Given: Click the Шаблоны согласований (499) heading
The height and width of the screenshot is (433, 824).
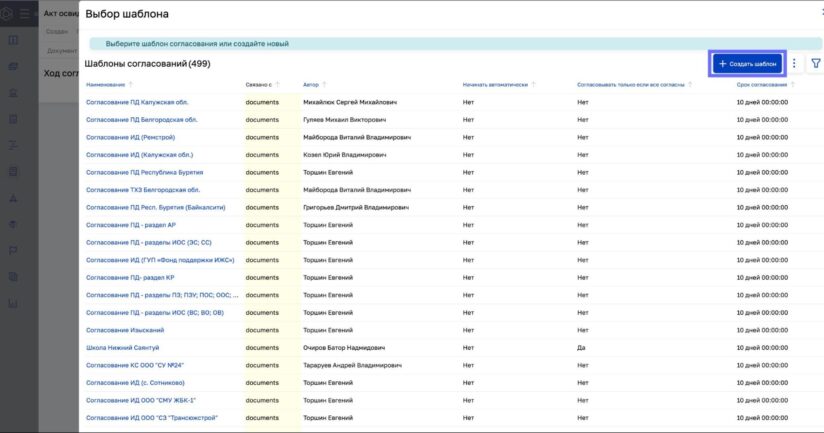Looking at the screenshot, I should click(147, 64).
